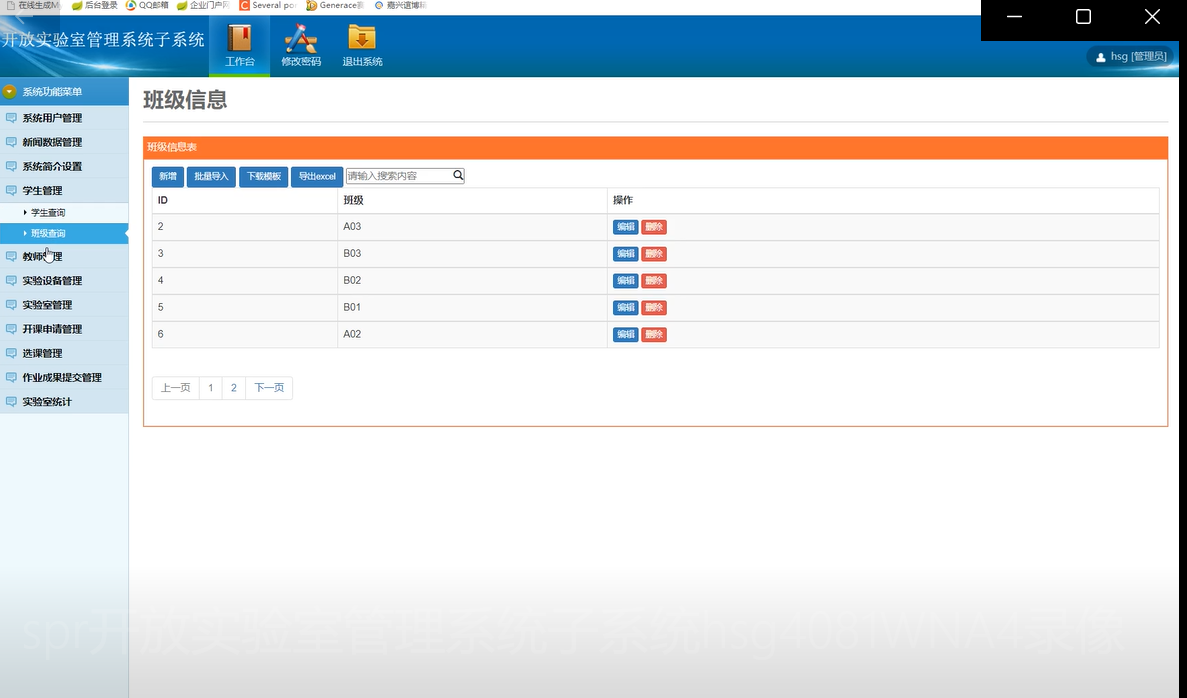This screenshot has height=698, width=1187.
Task: Click the icon beside 新闻数据管理
Action: (11, 142)
